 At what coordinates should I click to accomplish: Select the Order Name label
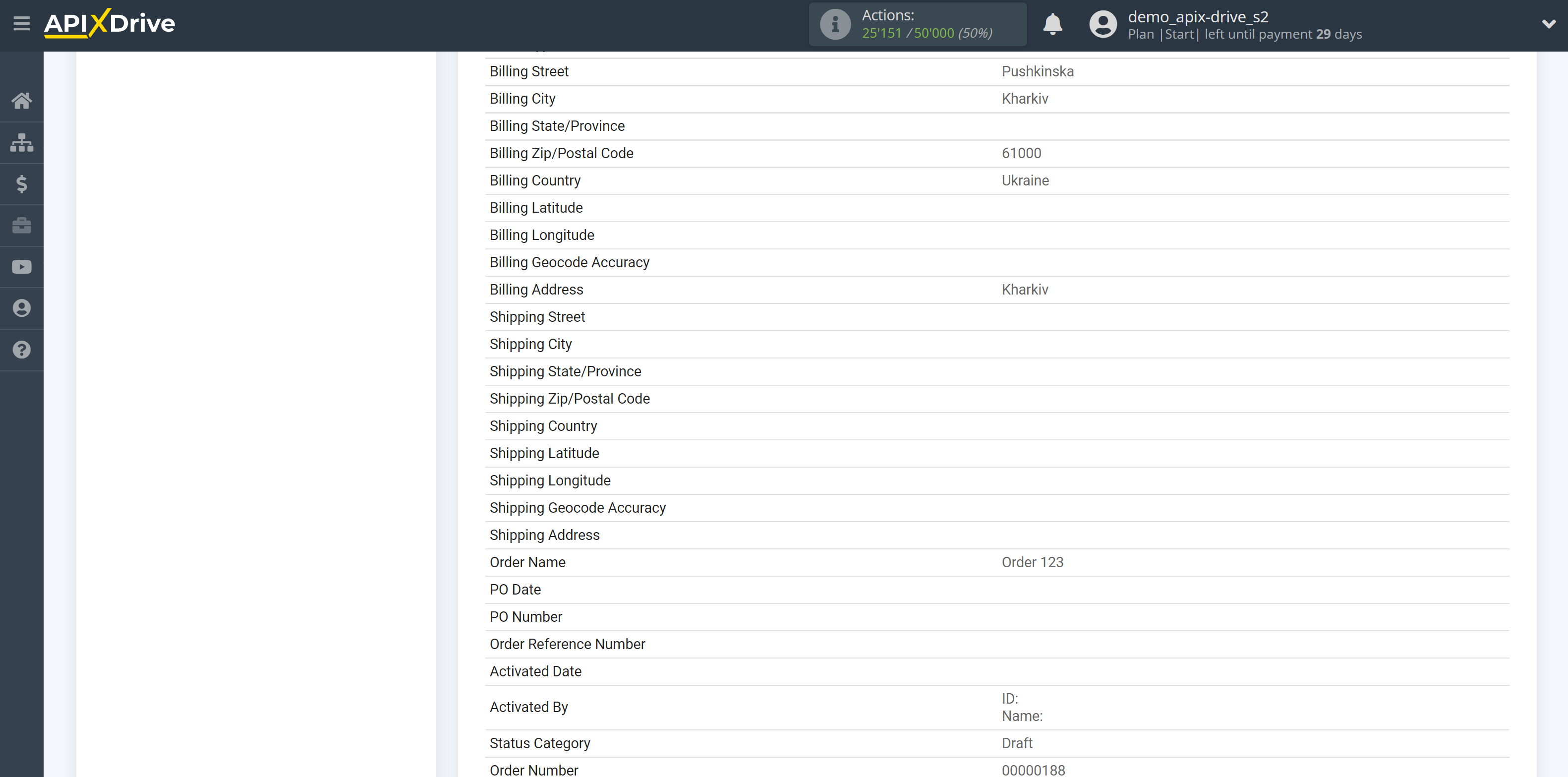pos(527,563)
